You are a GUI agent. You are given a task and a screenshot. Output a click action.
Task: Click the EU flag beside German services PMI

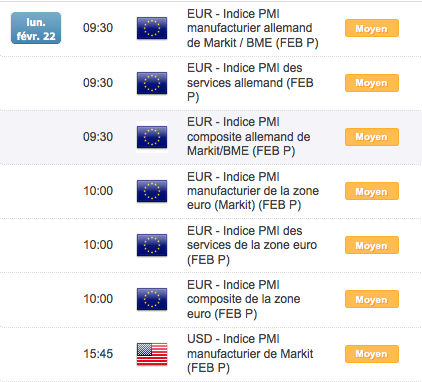click(152, 83)
